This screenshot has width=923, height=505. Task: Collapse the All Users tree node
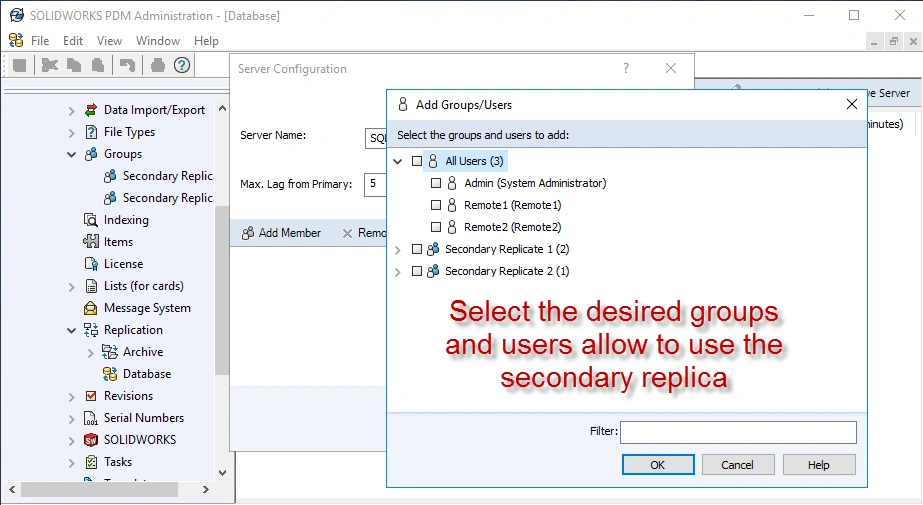(x=398, y=161)
